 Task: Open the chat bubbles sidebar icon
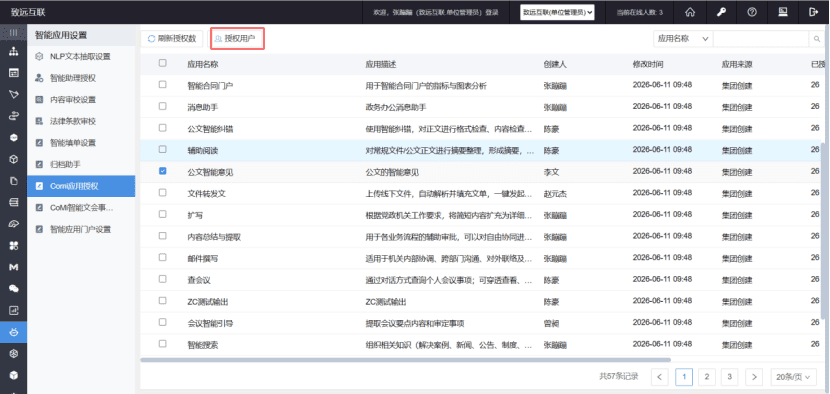tap(14, 289)
